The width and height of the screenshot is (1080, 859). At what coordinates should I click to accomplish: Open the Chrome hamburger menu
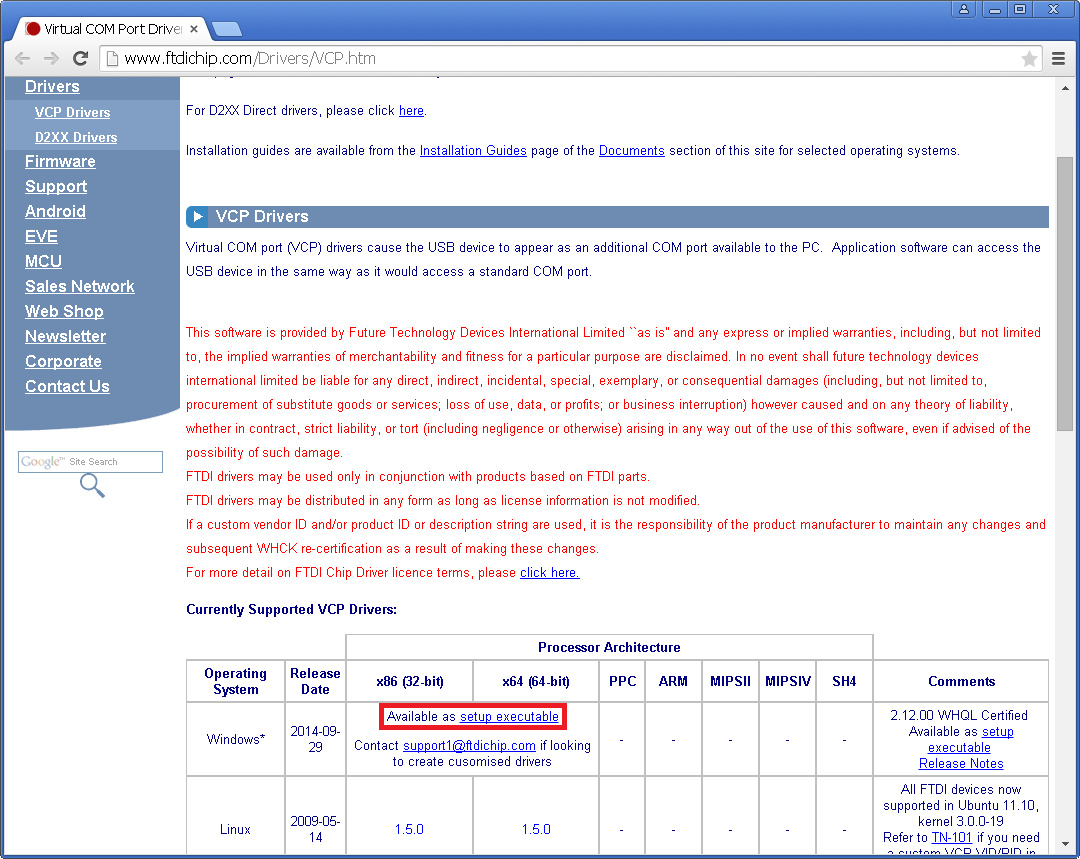coord(1059,59)
